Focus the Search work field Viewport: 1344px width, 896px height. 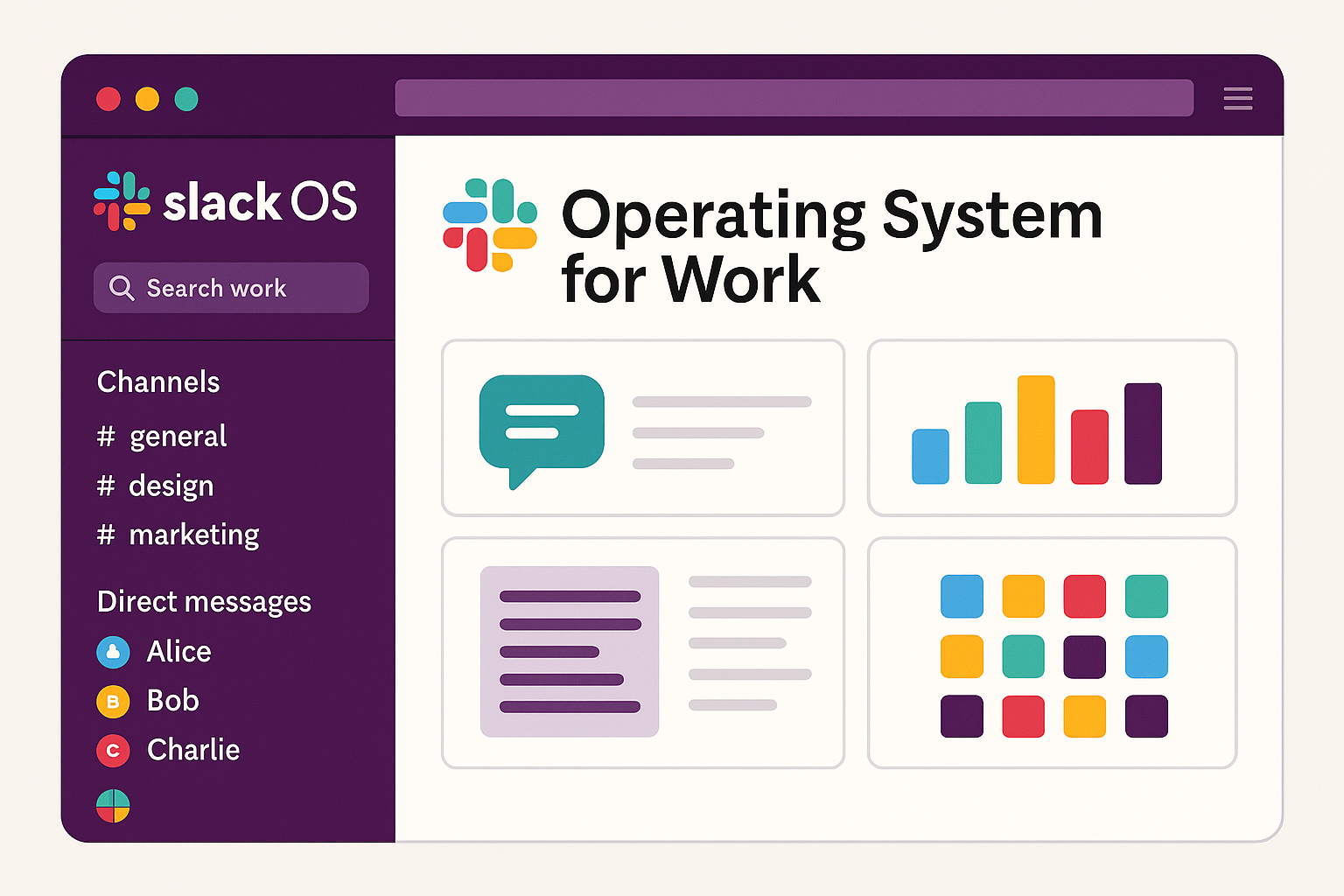pyautogui.click(x=231, y=288)
